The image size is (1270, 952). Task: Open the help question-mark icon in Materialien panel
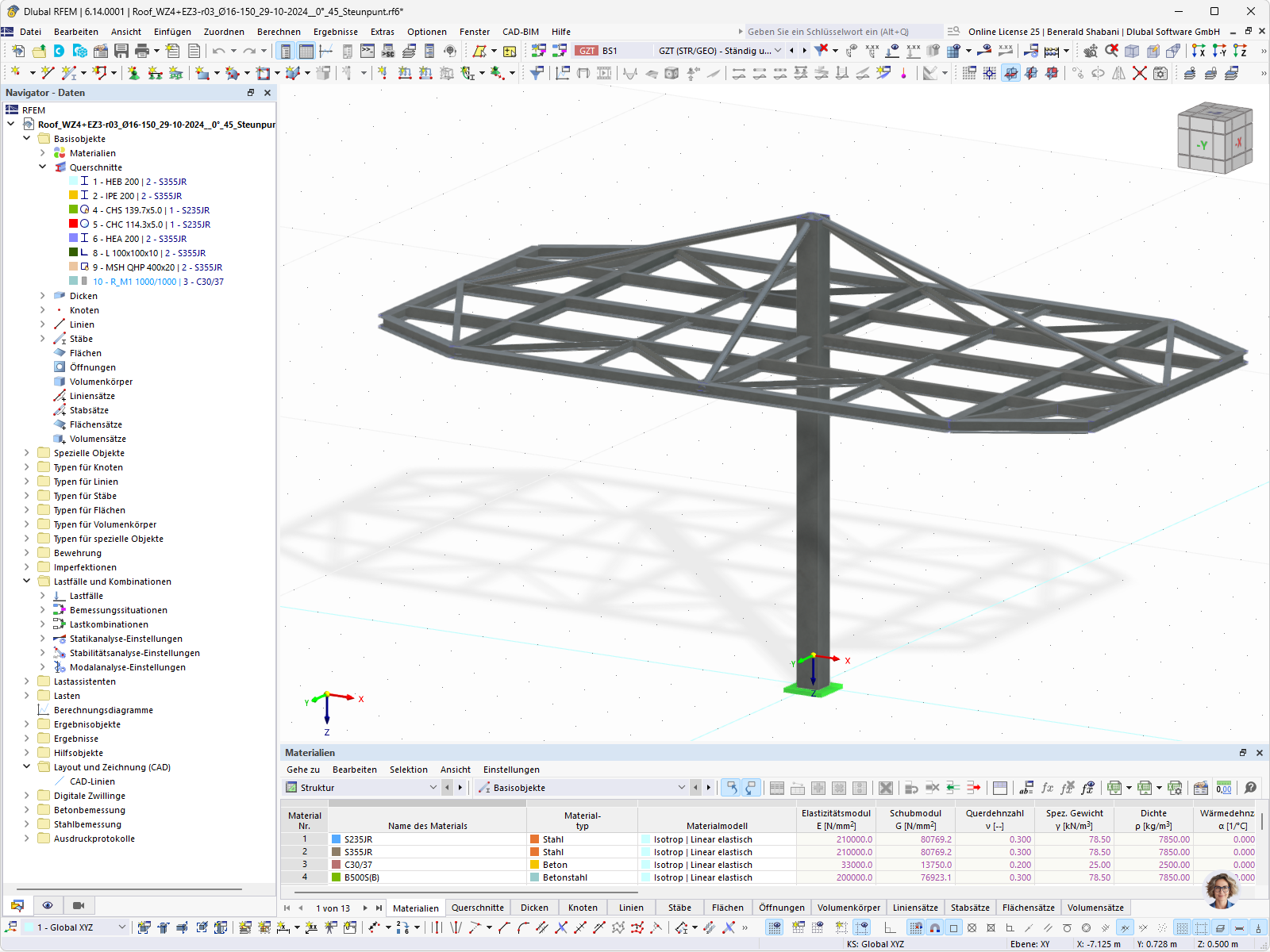[1251, 787]
